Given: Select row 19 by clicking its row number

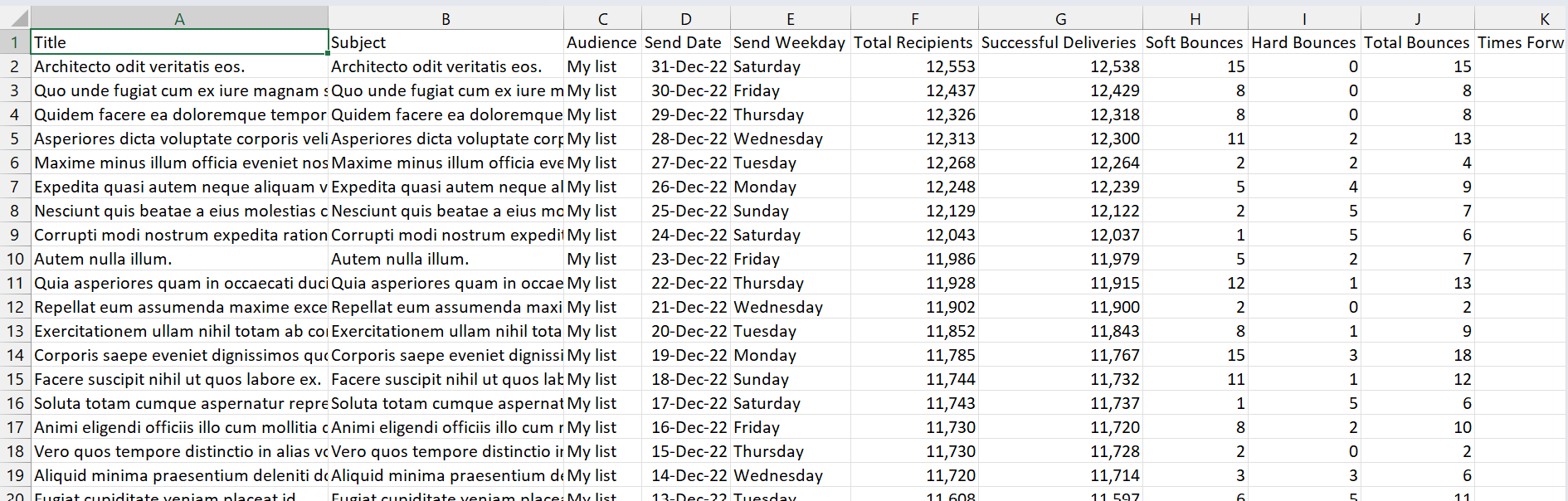Looking at the screenshot, I should (13, 475).
